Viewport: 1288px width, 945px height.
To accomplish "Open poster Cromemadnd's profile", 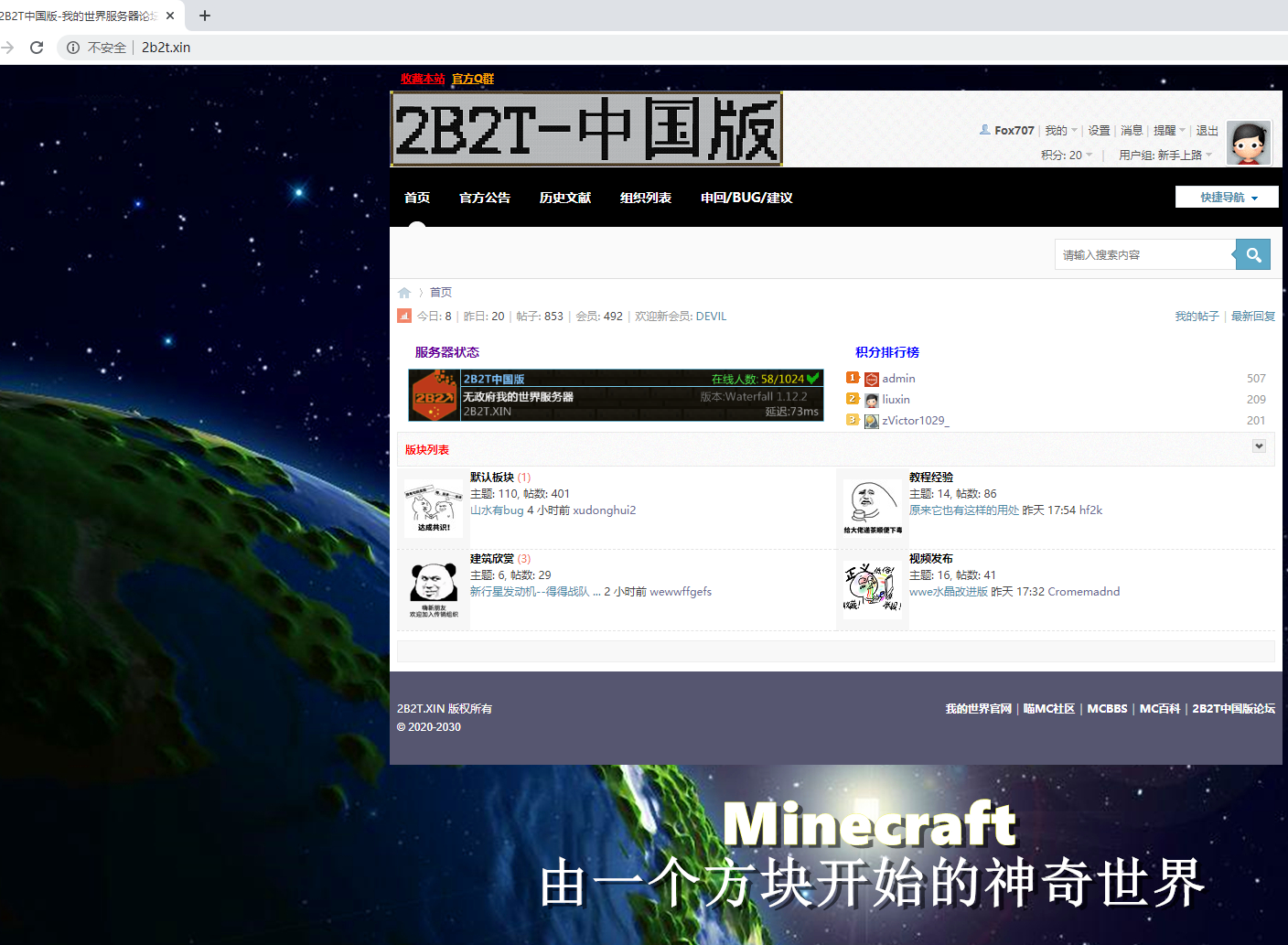I will coord(1084,592).
